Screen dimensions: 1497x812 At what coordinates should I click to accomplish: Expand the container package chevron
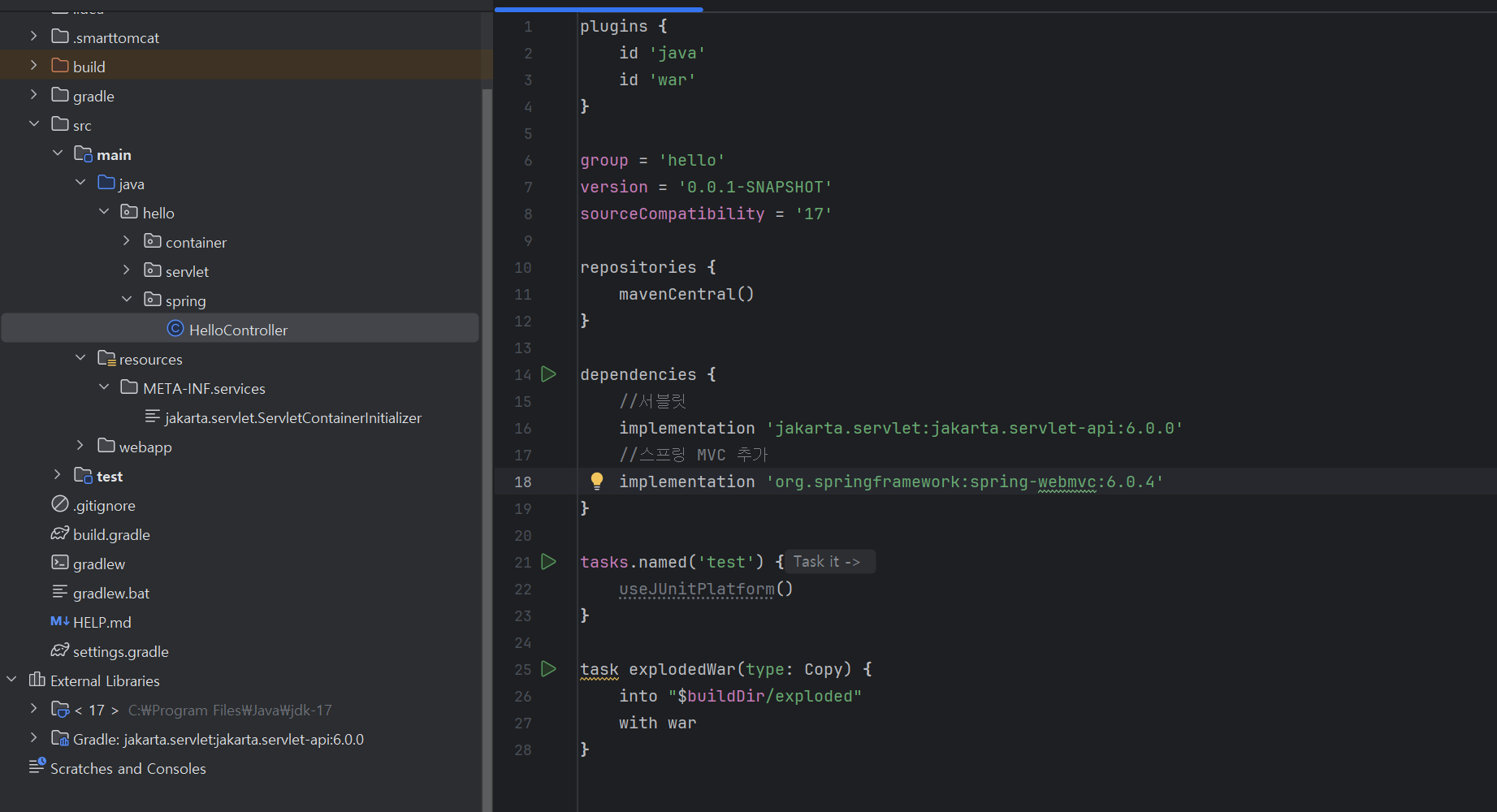coord(127,241)
